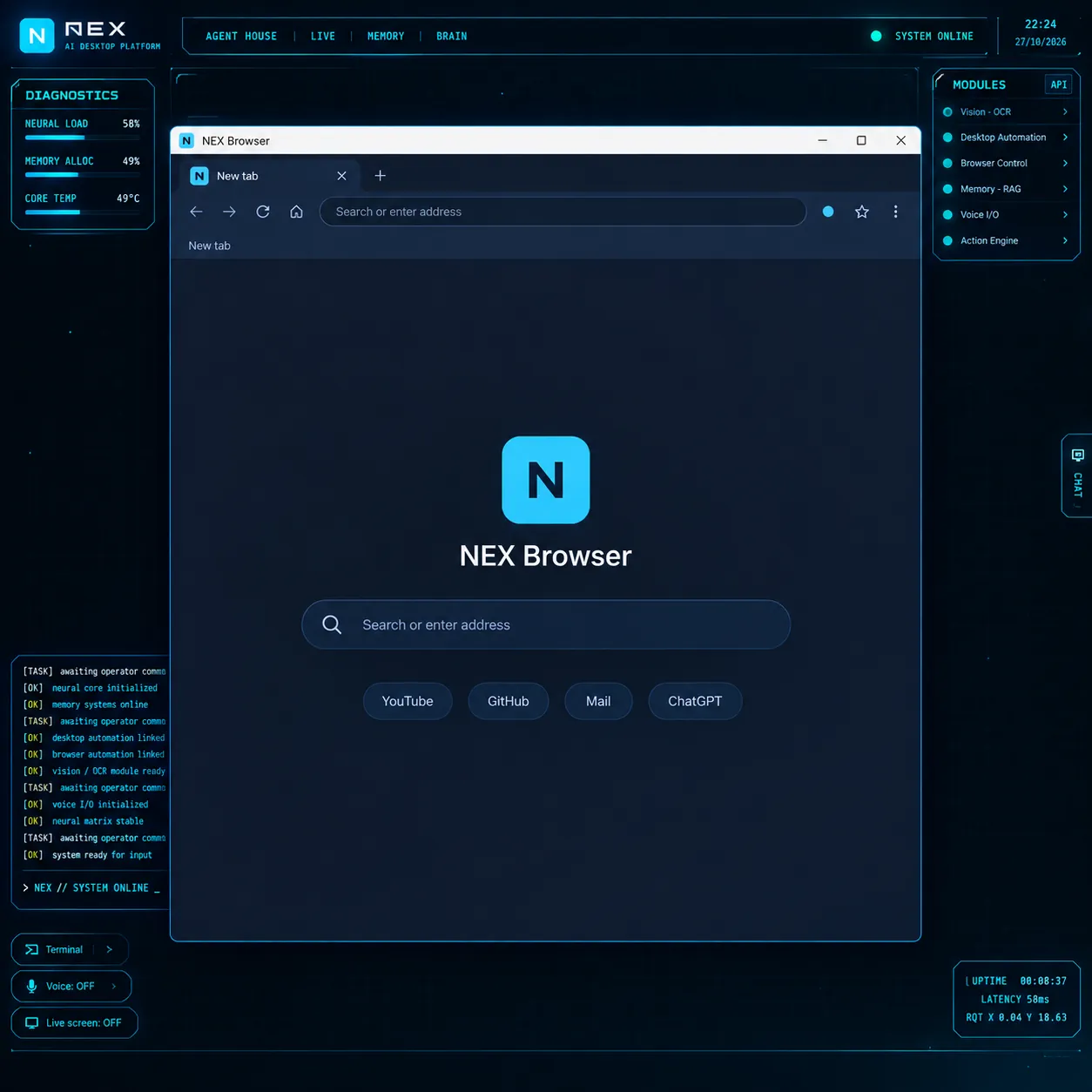Open the AGENT HOUSE menu
Image resolution: width=1092 pixels, height=1092 pixels.
(x=241, y=36)
